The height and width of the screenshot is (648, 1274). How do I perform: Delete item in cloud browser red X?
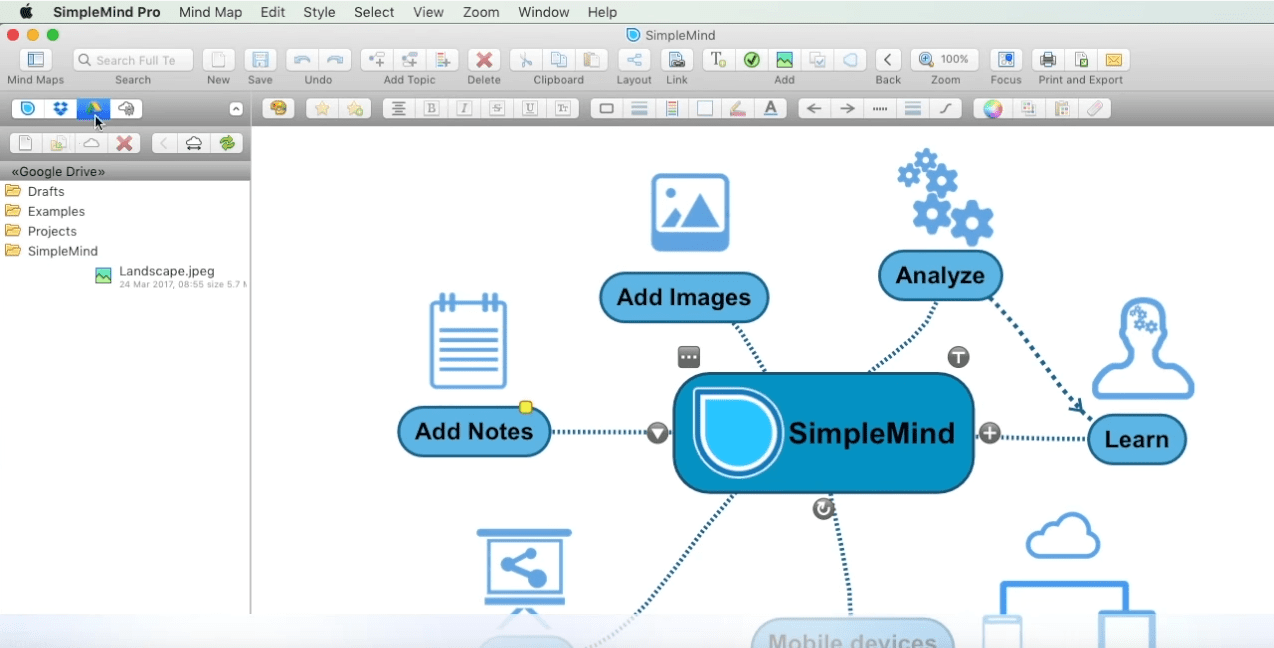[x=124, y=143]
